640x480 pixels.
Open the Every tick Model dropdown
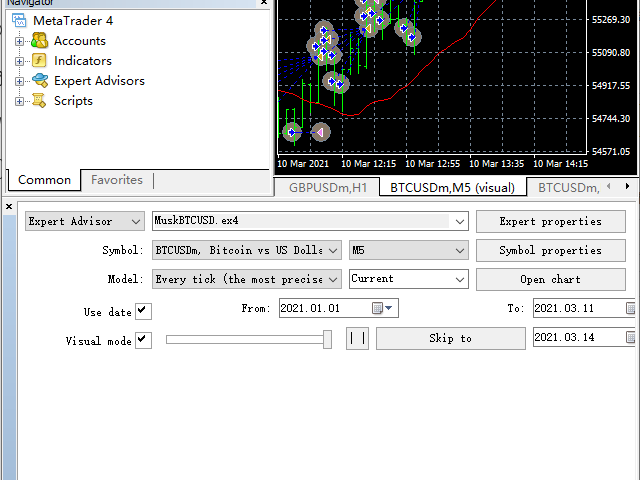pyautogui.click(x=333, y=279)
